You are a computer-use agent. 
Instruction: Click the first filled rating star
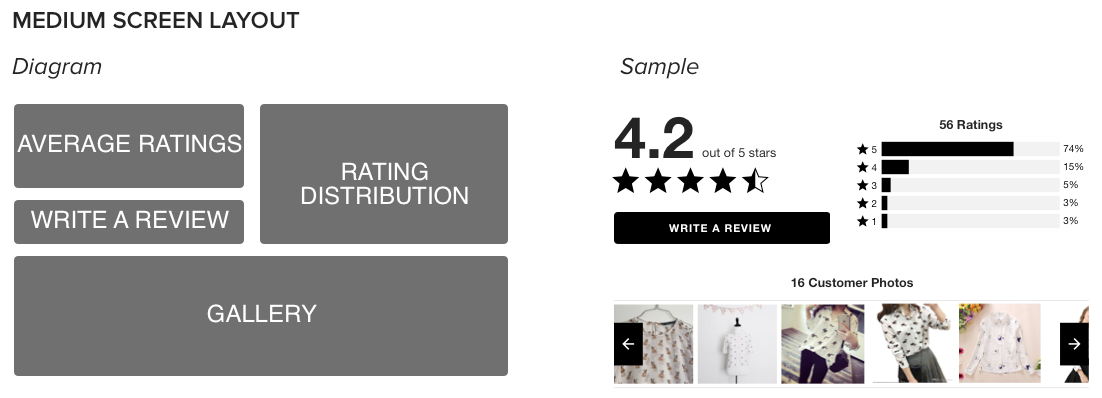pyautogui.click(x=625, y=181)
